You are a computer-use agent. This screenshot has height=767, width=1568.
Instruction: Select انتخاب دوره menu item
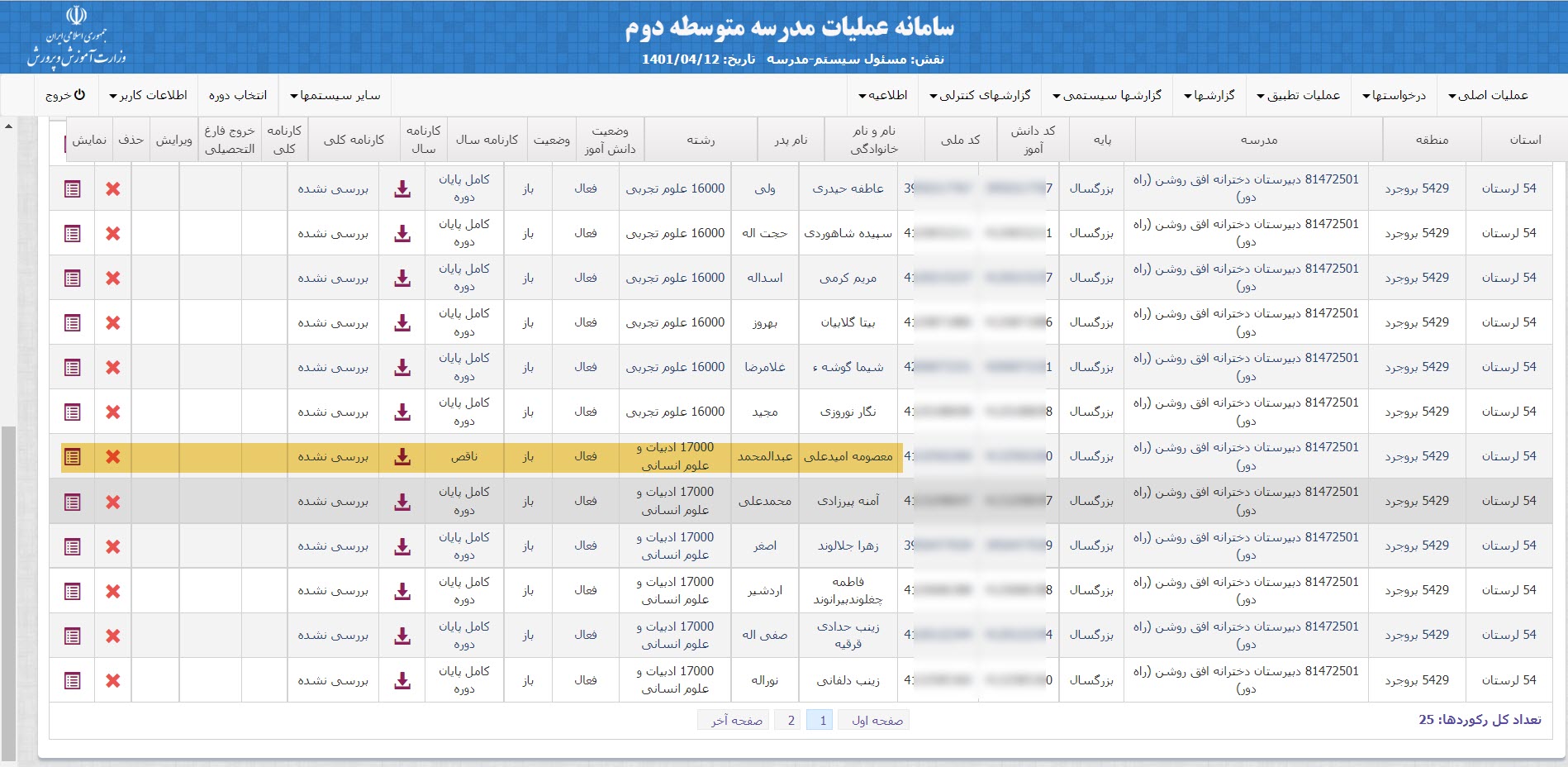238,95
